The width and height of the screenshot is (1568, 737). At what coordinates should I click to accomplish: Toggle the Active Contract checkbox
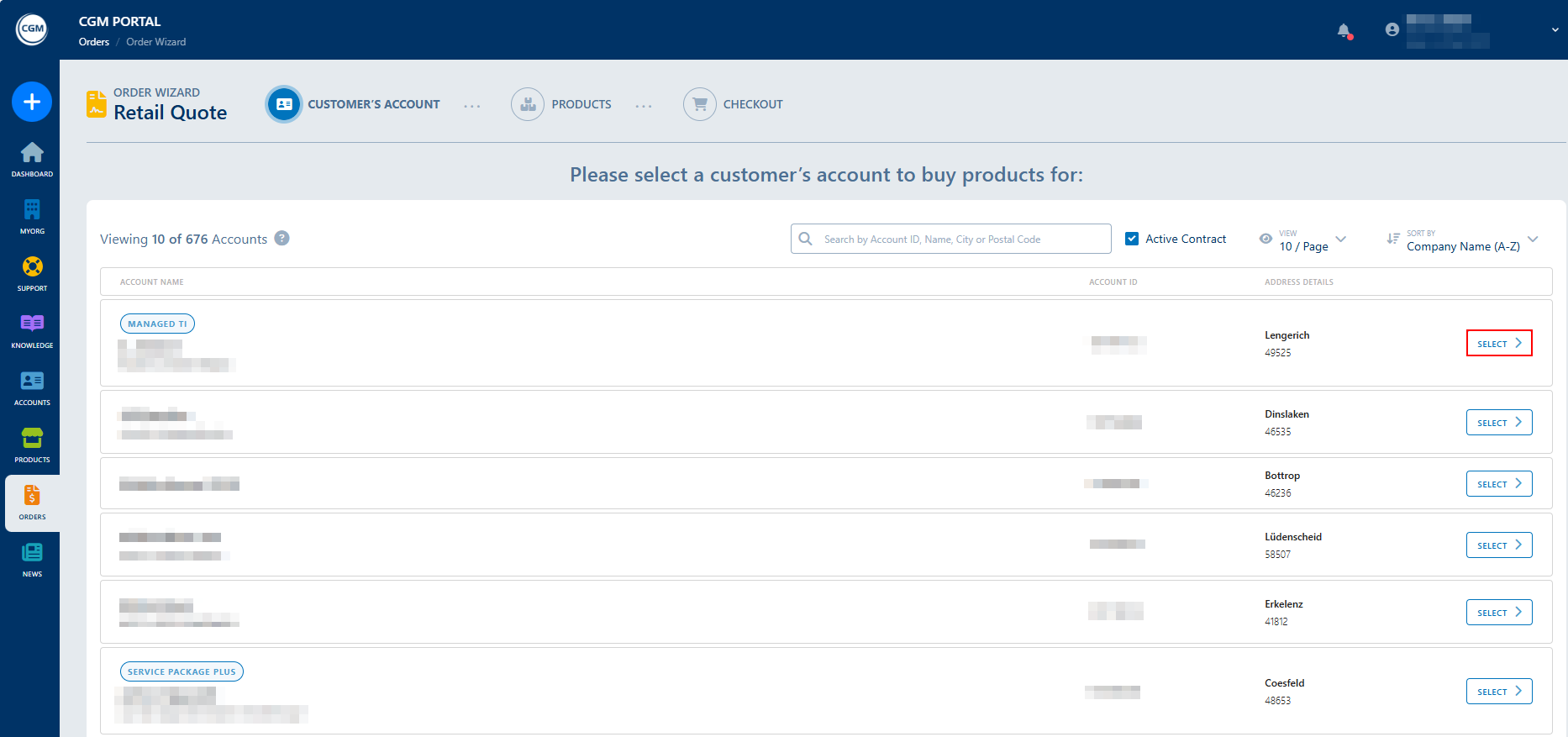(1132, 239)
